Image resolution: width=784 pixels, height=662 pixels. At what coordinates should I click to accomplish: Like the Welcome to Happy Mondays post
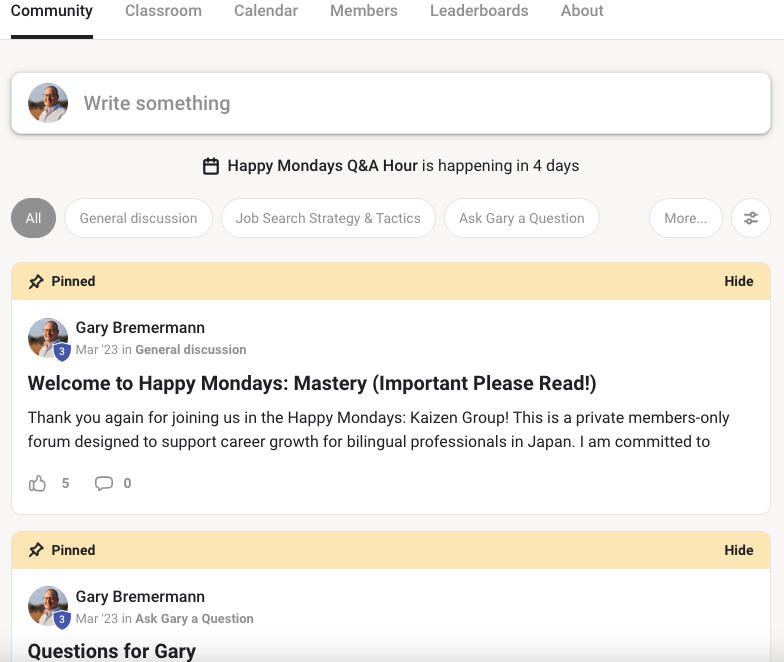point(38,483)
